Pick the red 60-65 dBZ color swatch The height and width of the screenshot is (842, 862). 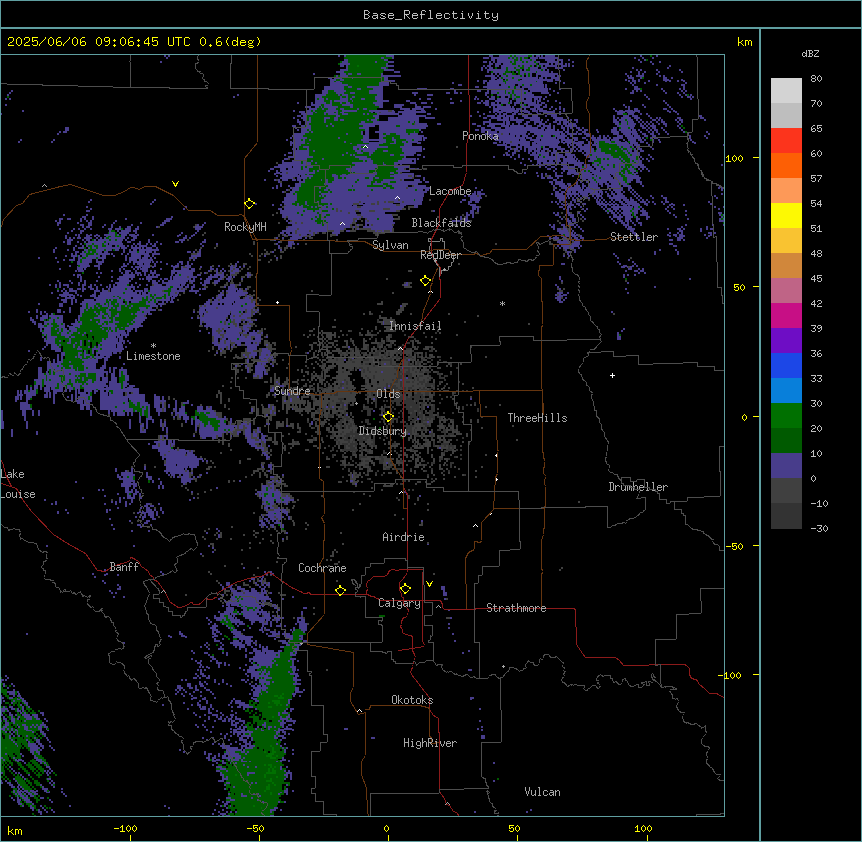pos(786,141)
